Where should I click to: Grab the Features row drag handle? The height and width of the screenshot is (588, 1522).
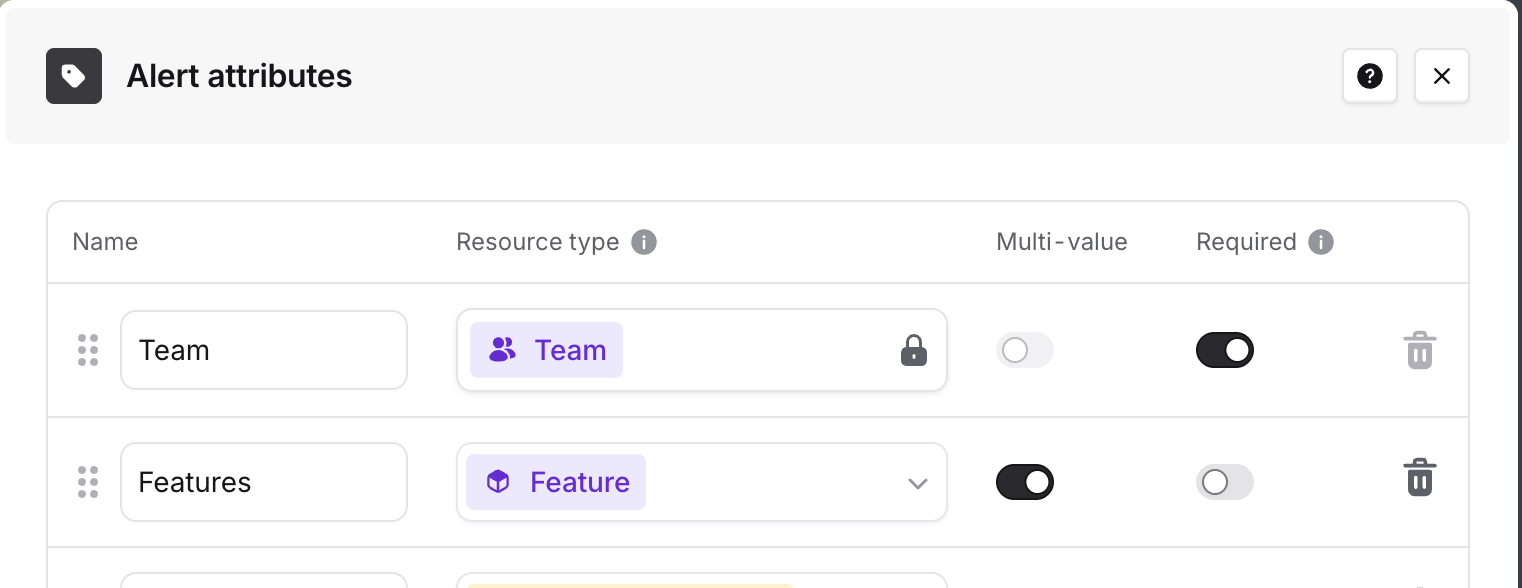pos(88,482)
